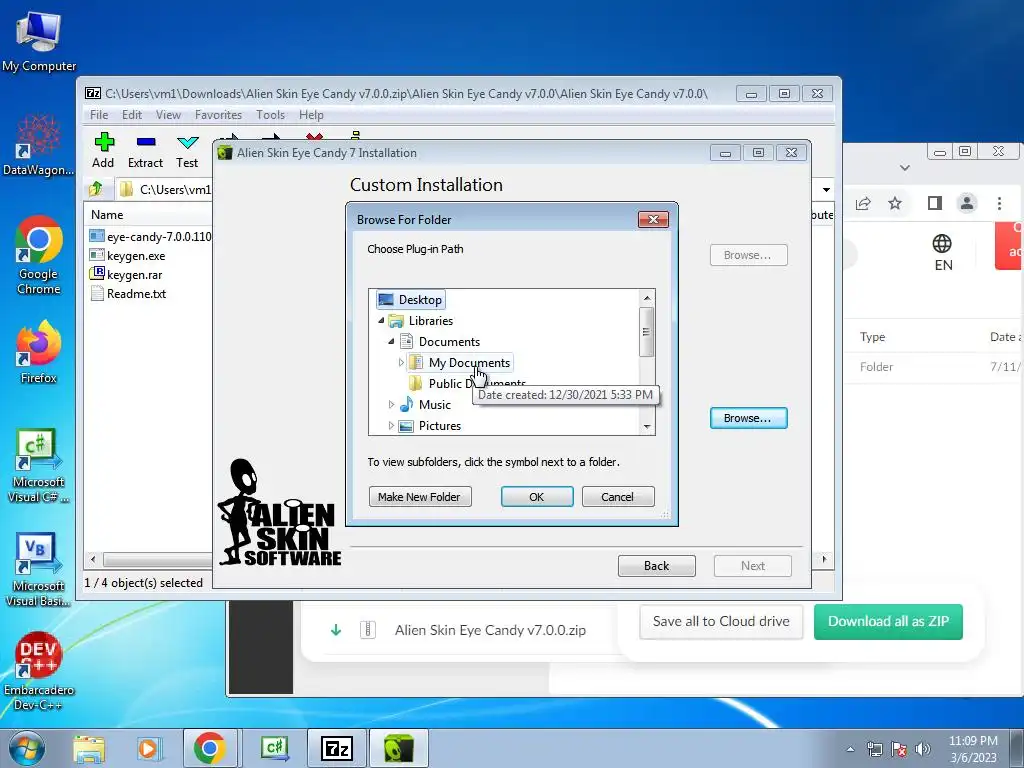The height and width of the screenshot is (768, 1024).
Task: Open the Windows Start menu
Action: click(x=27, y=748)
